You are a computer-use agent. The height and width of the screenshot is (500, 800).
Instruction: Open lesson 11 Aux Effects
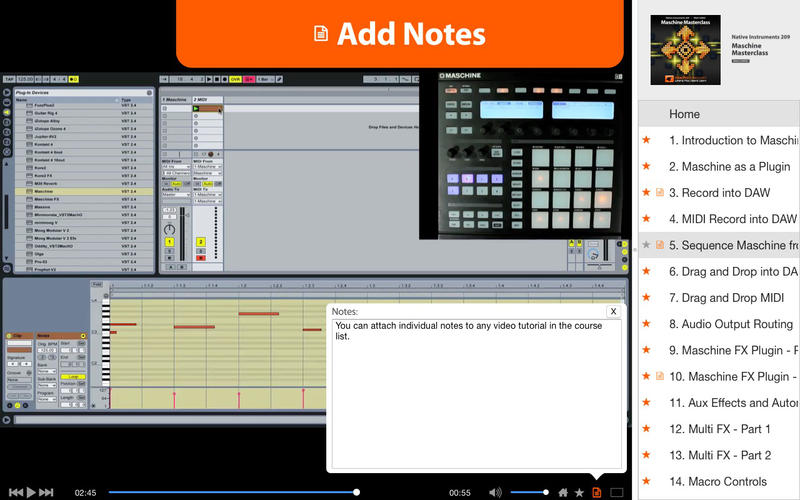click(734, 403)
